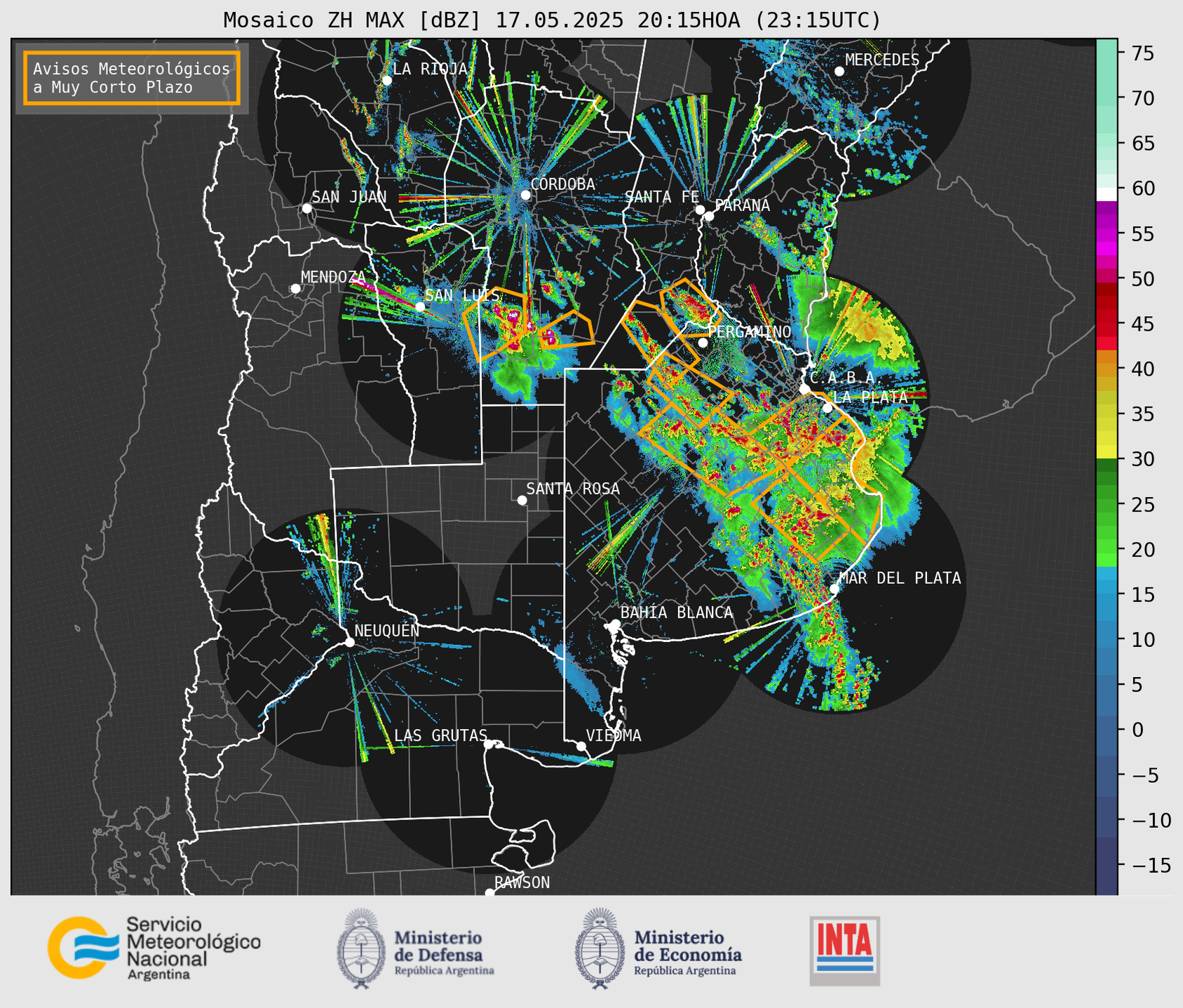Click the MENDOZA city label
The height and width of the screenshot is (1008, 1183).
pos(333,277)
